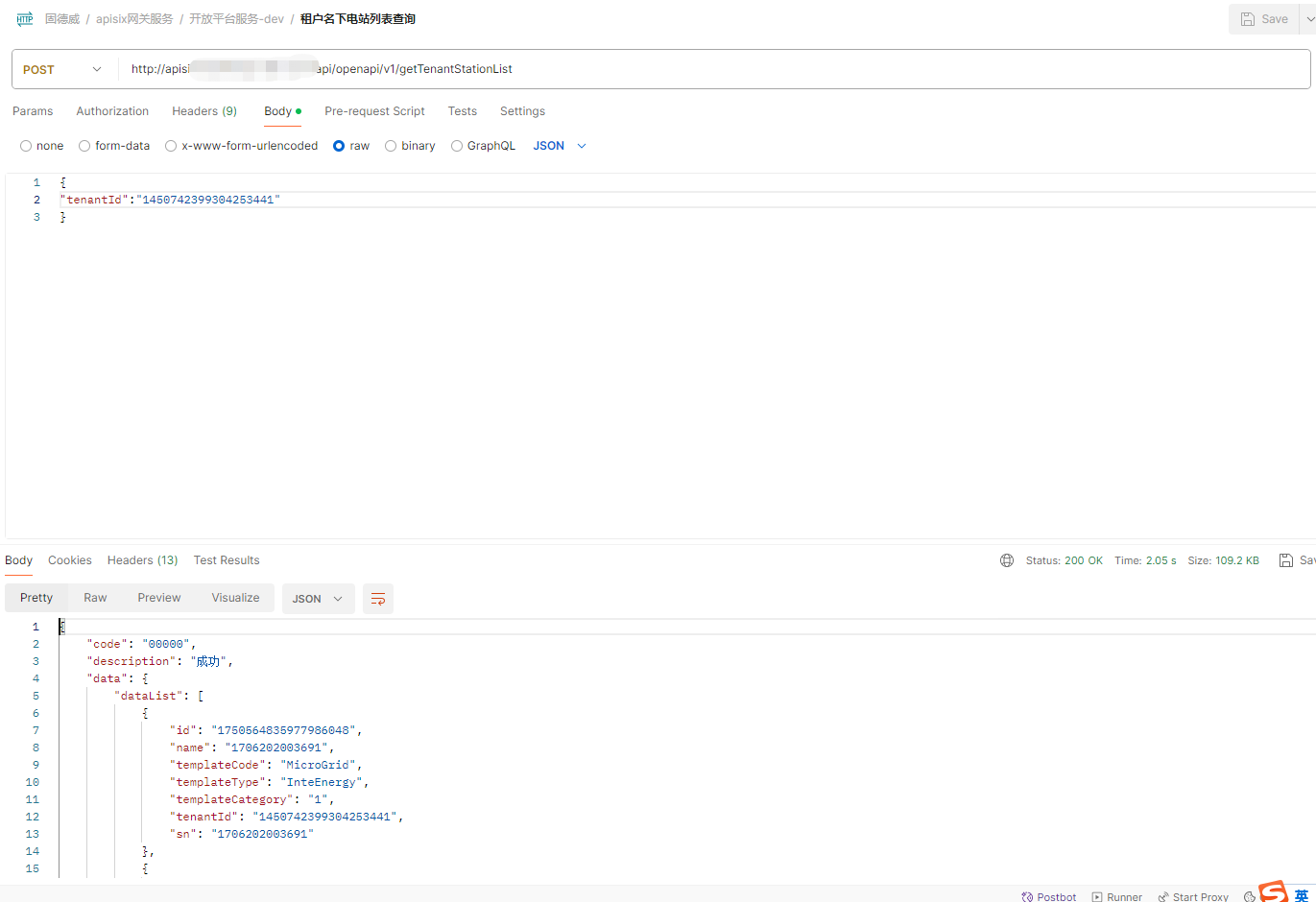
Task: Open the POST method dropdown
Action: coord(63,69)
